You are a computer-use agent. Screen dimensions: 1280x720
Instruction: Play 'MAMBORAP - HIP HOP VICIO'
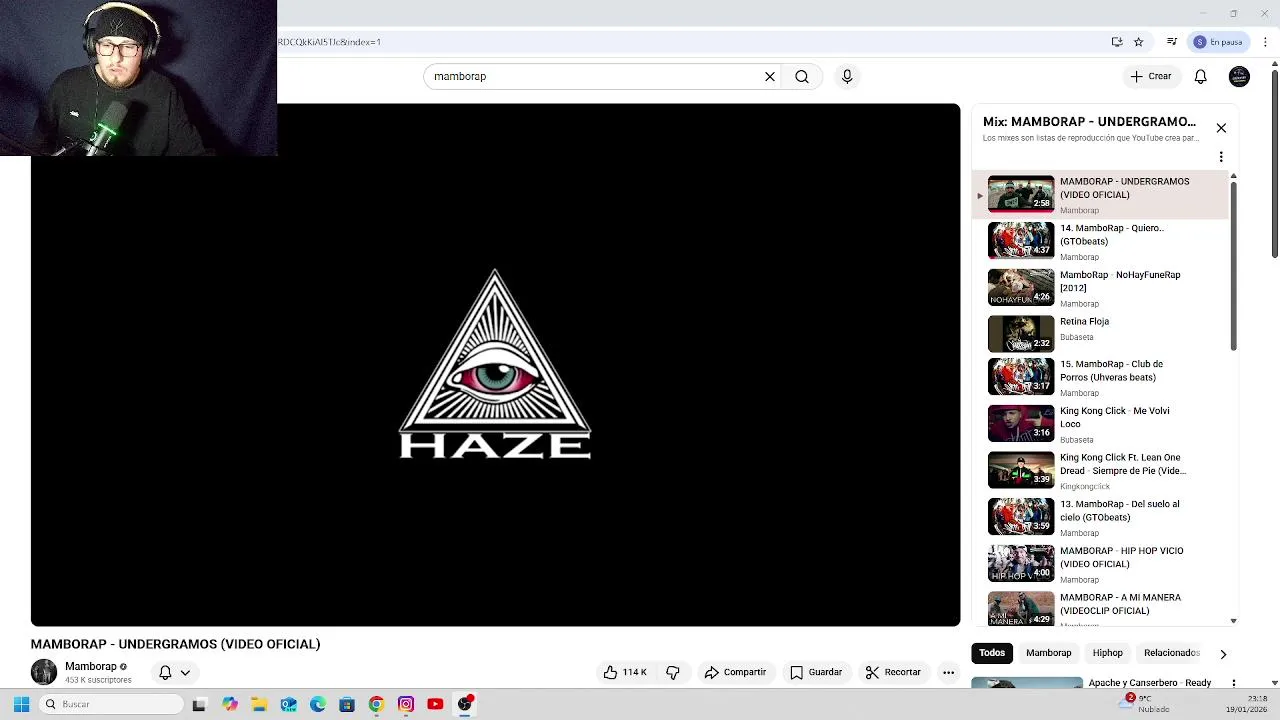coord(1100,564)
